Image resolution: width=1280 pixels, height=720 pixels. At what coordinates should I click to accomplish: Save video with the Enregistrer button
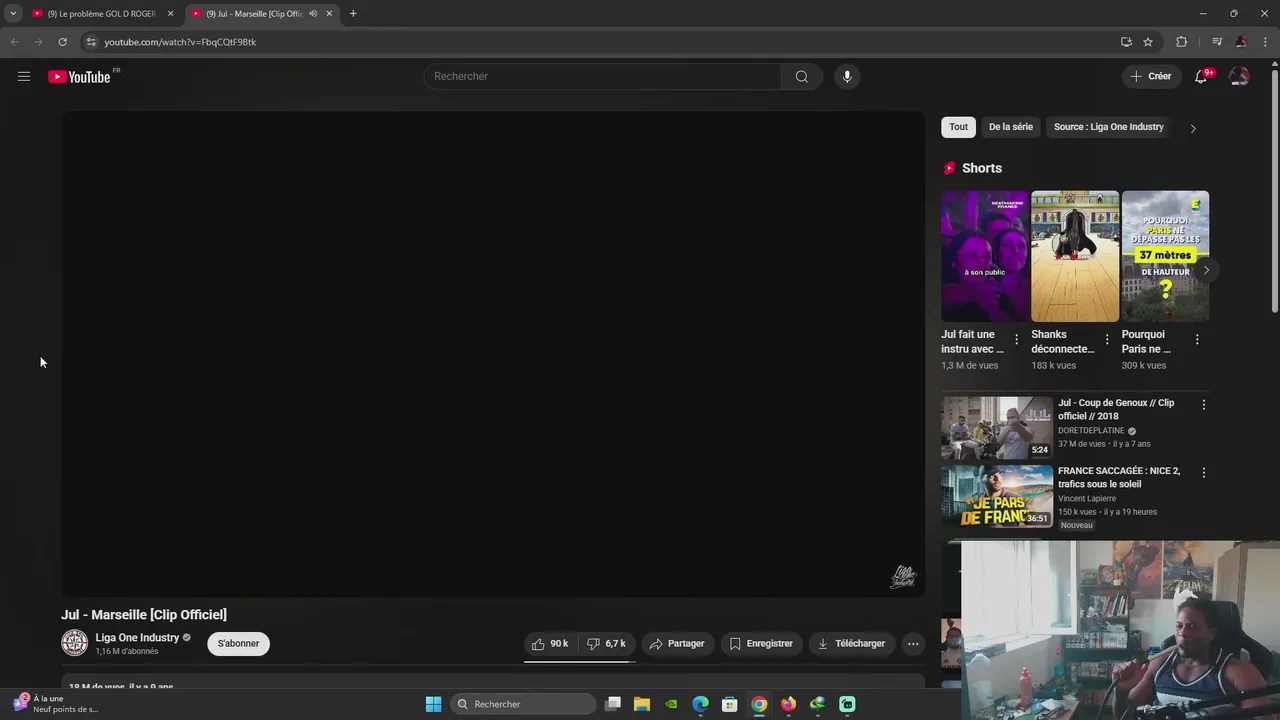coord(761,644)
